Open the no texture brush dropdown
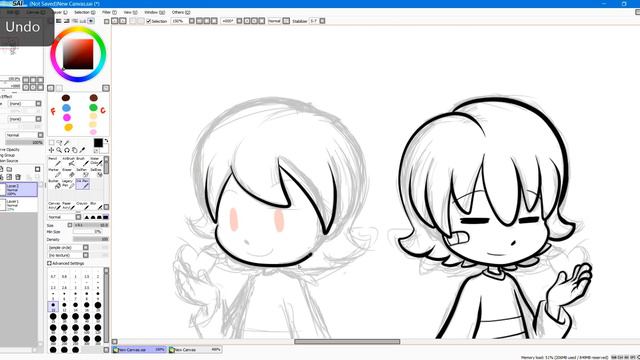Screen dimensions: 640x360 pos(68,255)
